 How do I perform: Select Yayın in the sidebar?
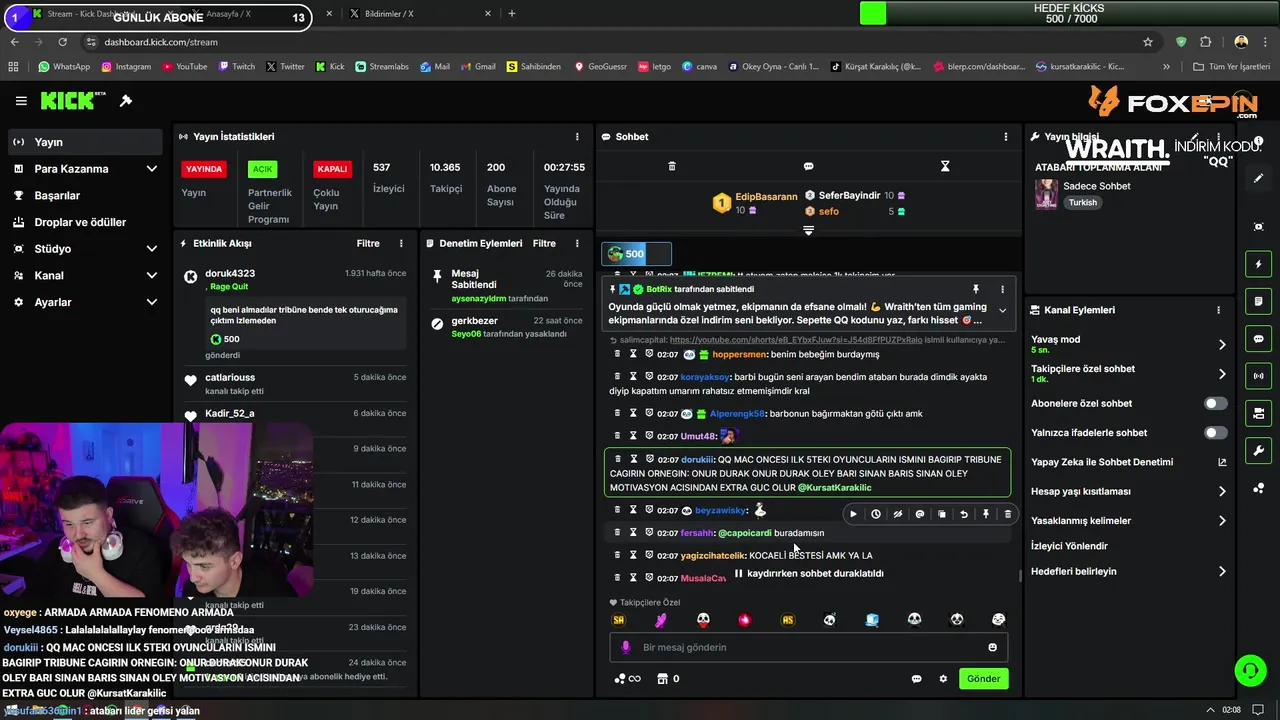pos(85,142)
